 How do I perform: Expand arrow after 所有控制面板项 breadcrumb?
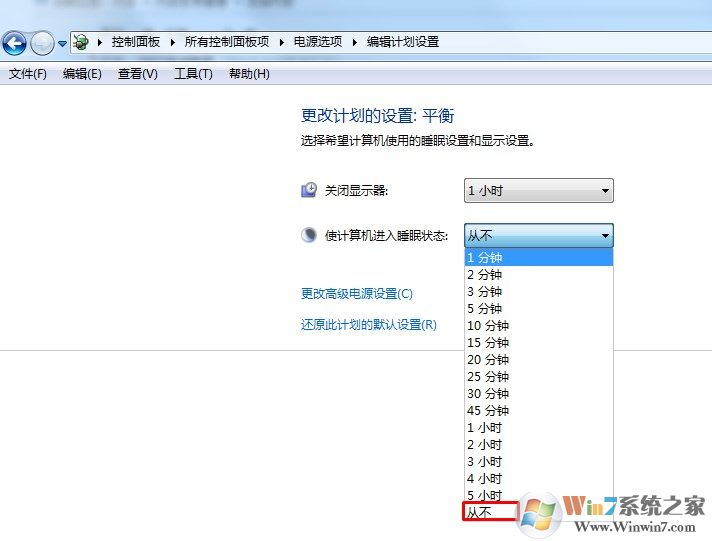pyautogui.click(x=282, y=42)
